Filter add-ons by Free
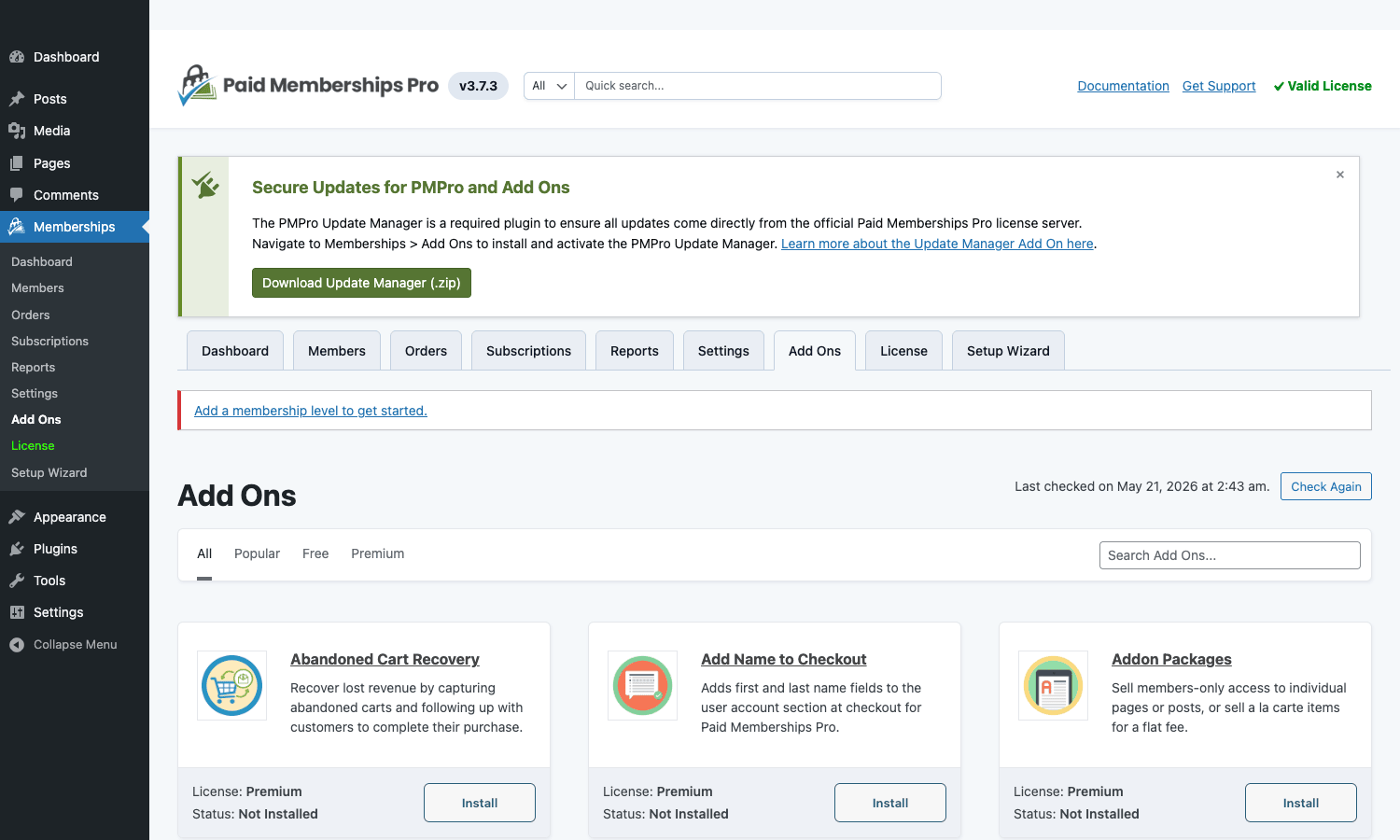 click(x=315, y=554)
